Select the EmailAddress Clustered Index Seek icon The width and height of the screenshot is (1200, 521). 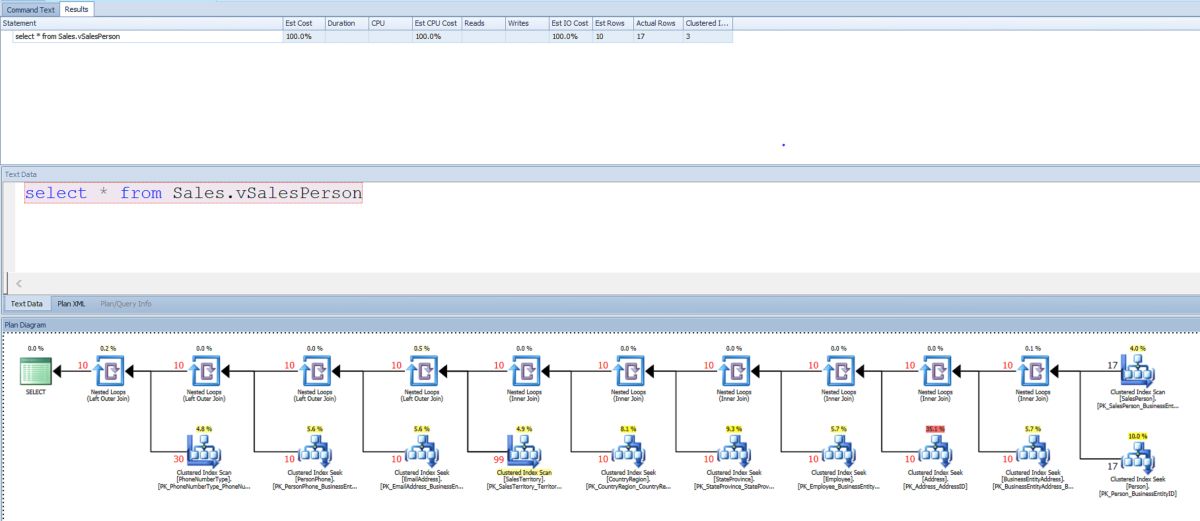[x=421, y=451]
